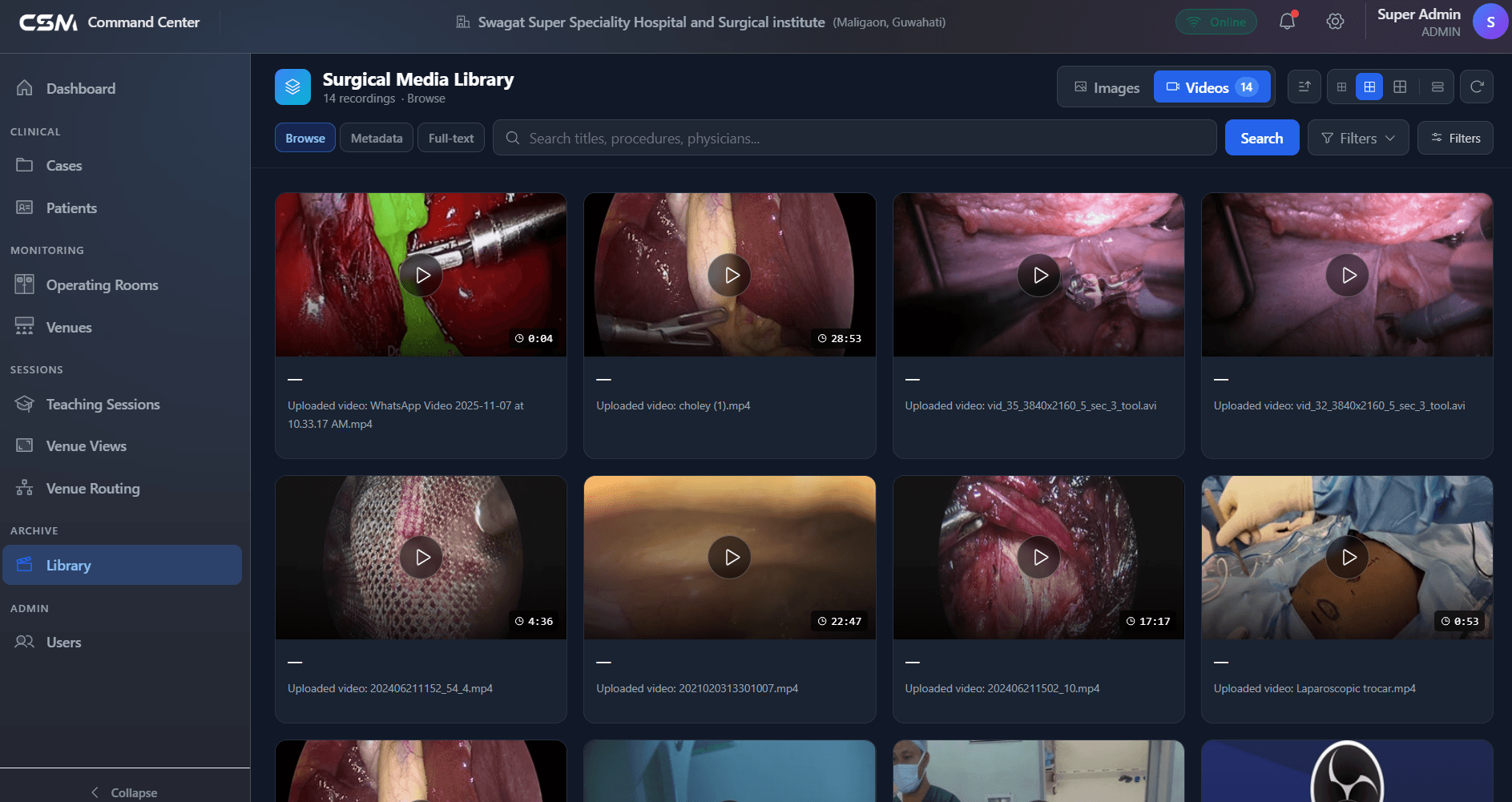Collapse the sidebar
The width and height of the screenshot is (1512, 802).
pyautogui.click(x=125, y=792)
